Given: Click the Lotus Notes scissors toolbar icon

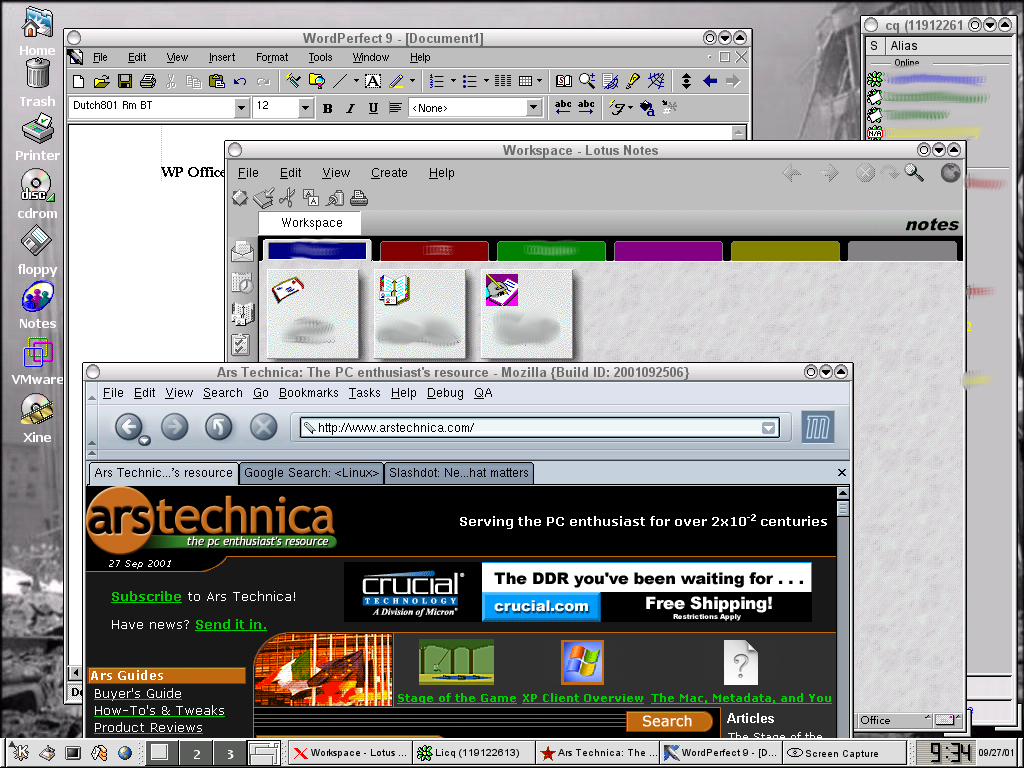Looking at the screenshot, I should click(x=287, y=197).
